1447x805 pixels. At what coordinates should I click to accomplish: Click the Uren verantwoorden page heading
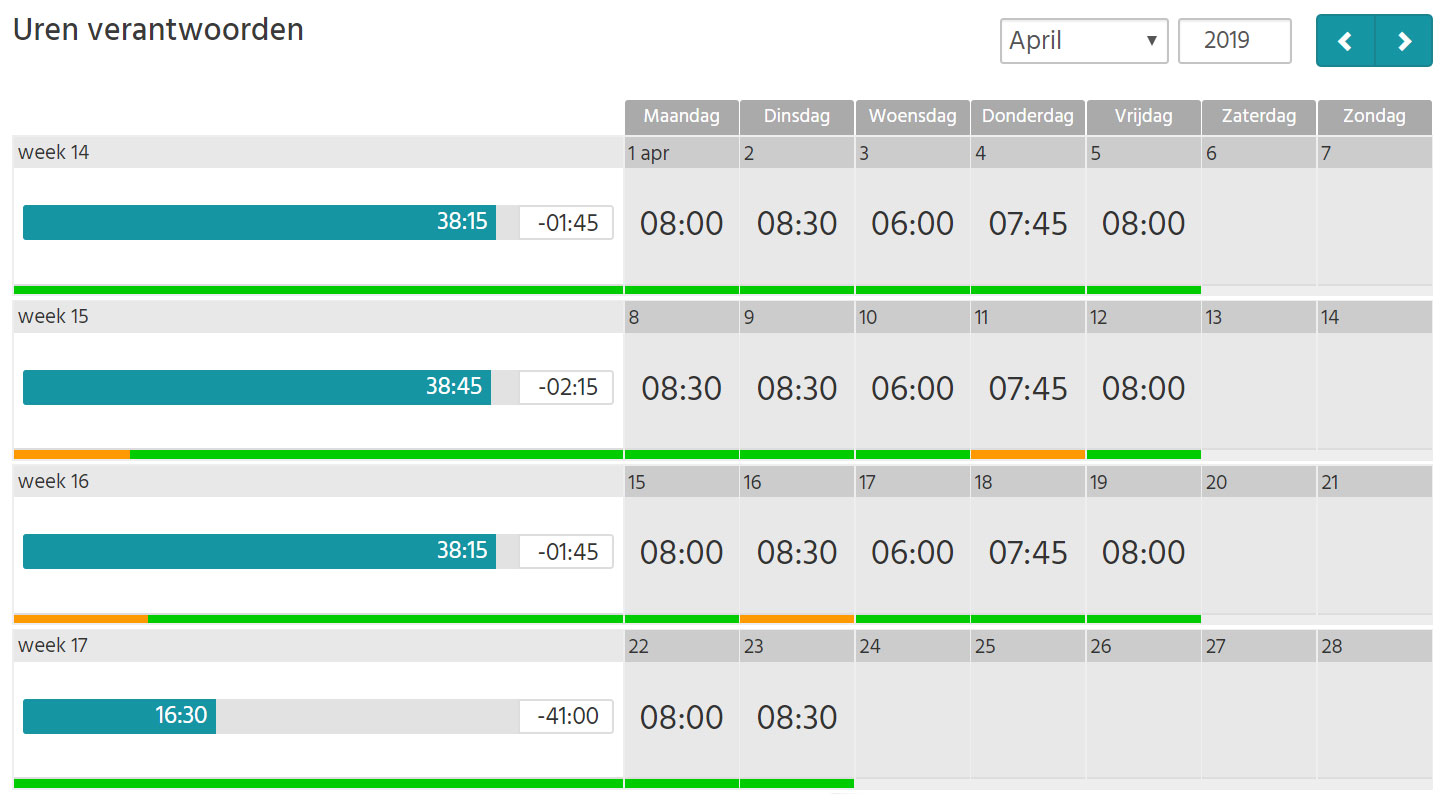point(158,29)
